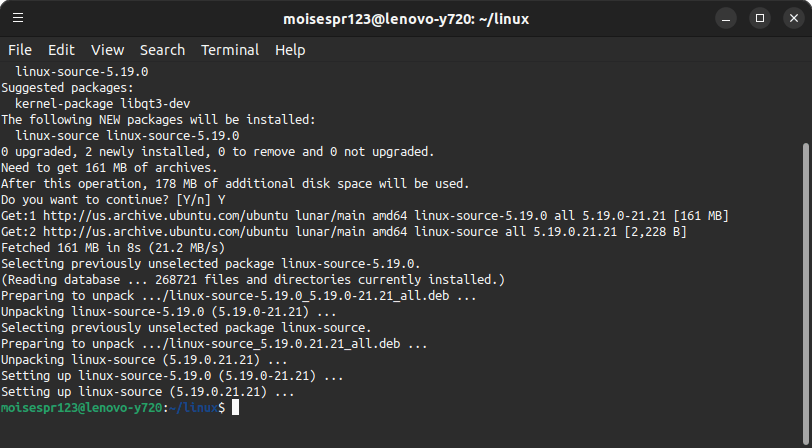The width and height of the screenshot is (812, 448).
Task: Open the Edit menu
Action: coord(62,50)
